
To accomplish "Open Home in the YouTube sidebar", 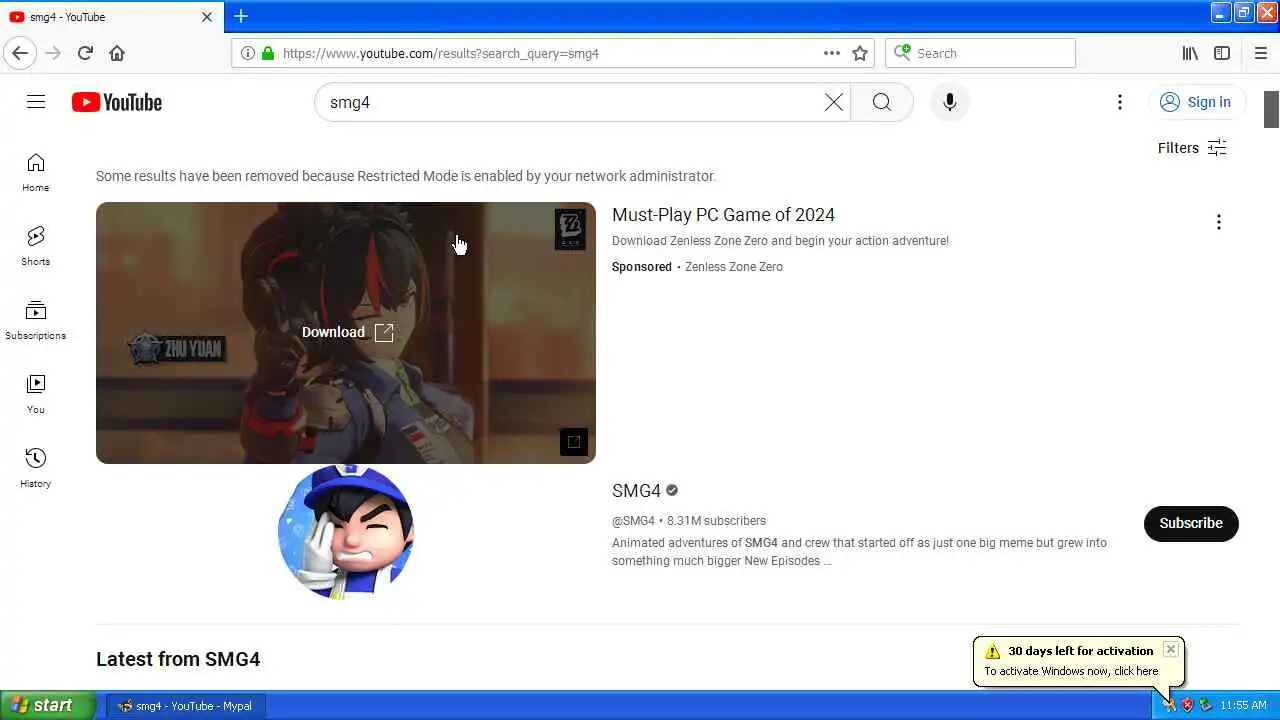I will [36, 172].
